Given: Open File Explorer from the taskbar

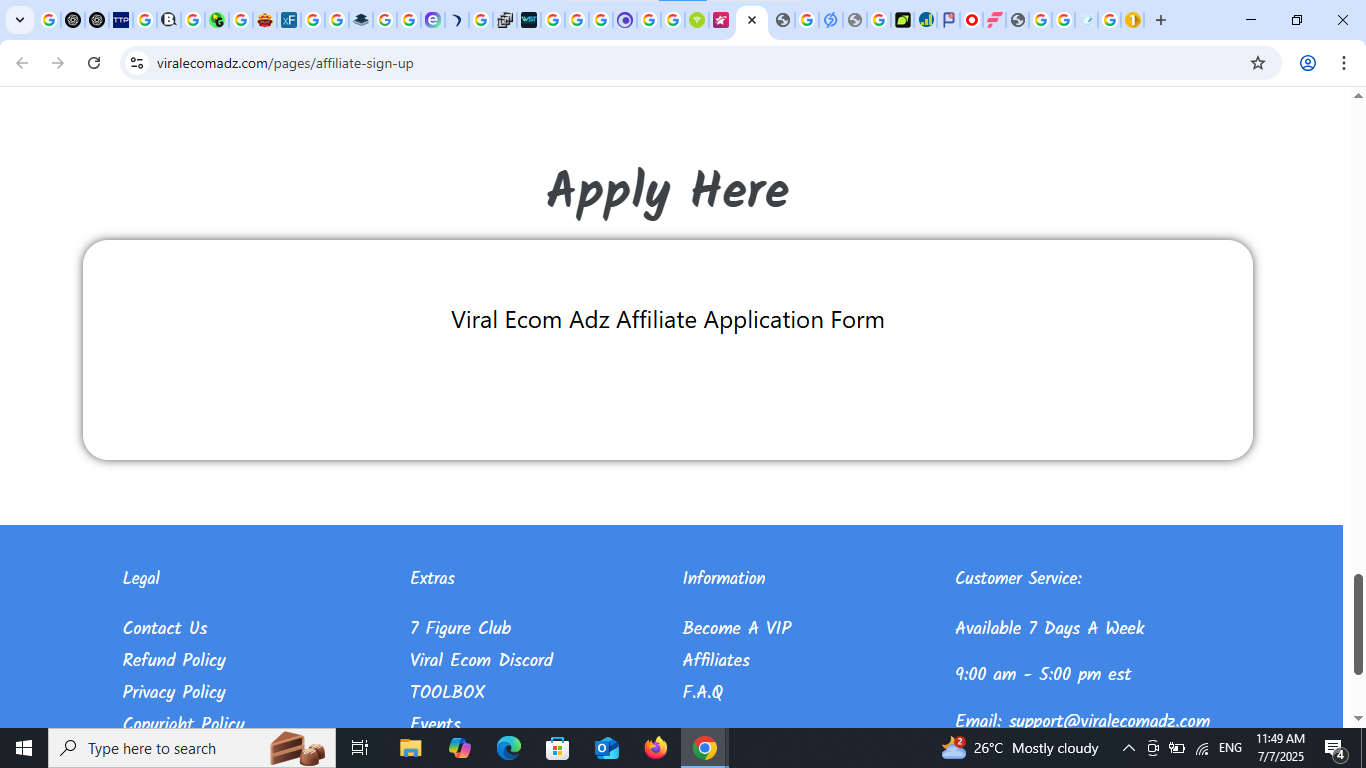Looking at the screenshot, I should point(411,748).
